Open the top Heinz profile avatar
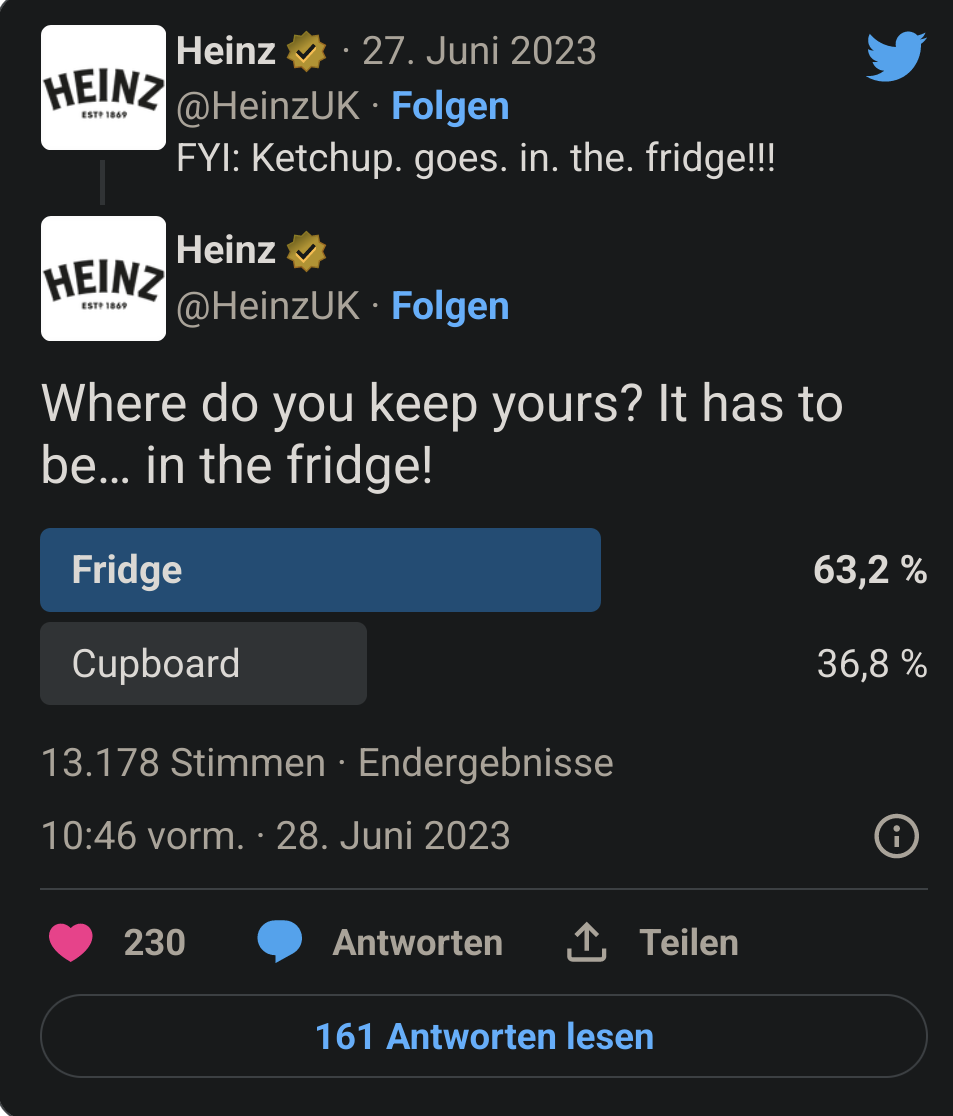The width and height of the screenshot is (953, 1116). point(103,88)
